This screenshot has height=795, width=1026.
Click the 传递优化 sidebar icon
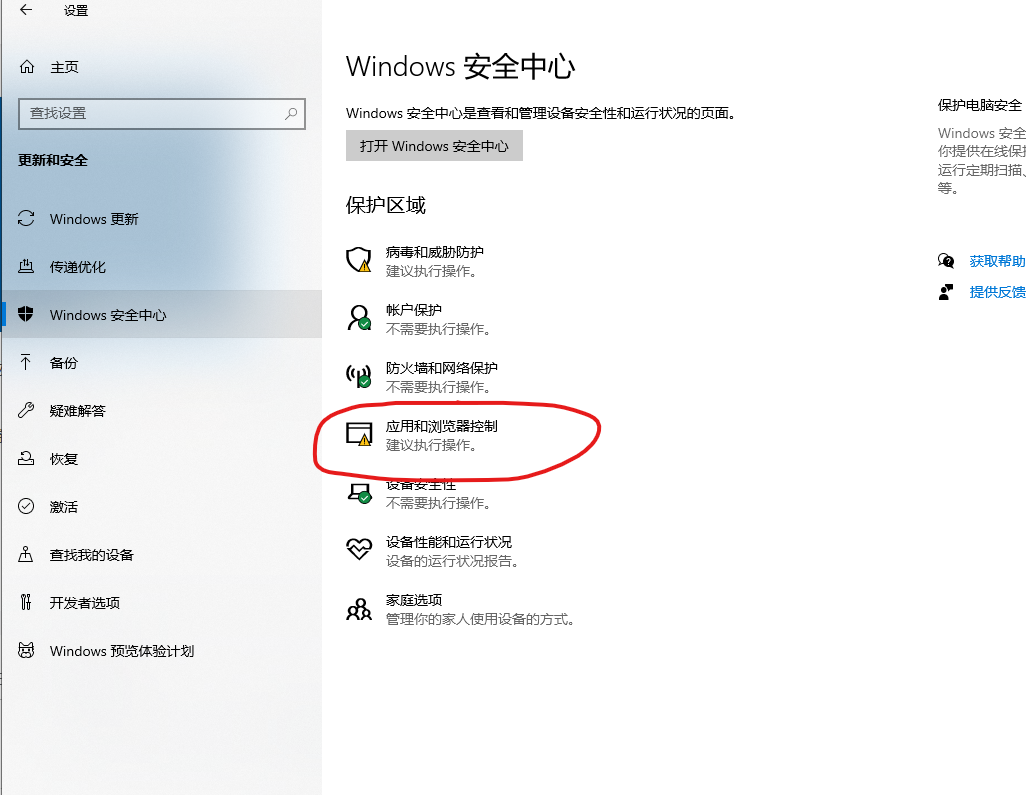[x=26, y=266]
